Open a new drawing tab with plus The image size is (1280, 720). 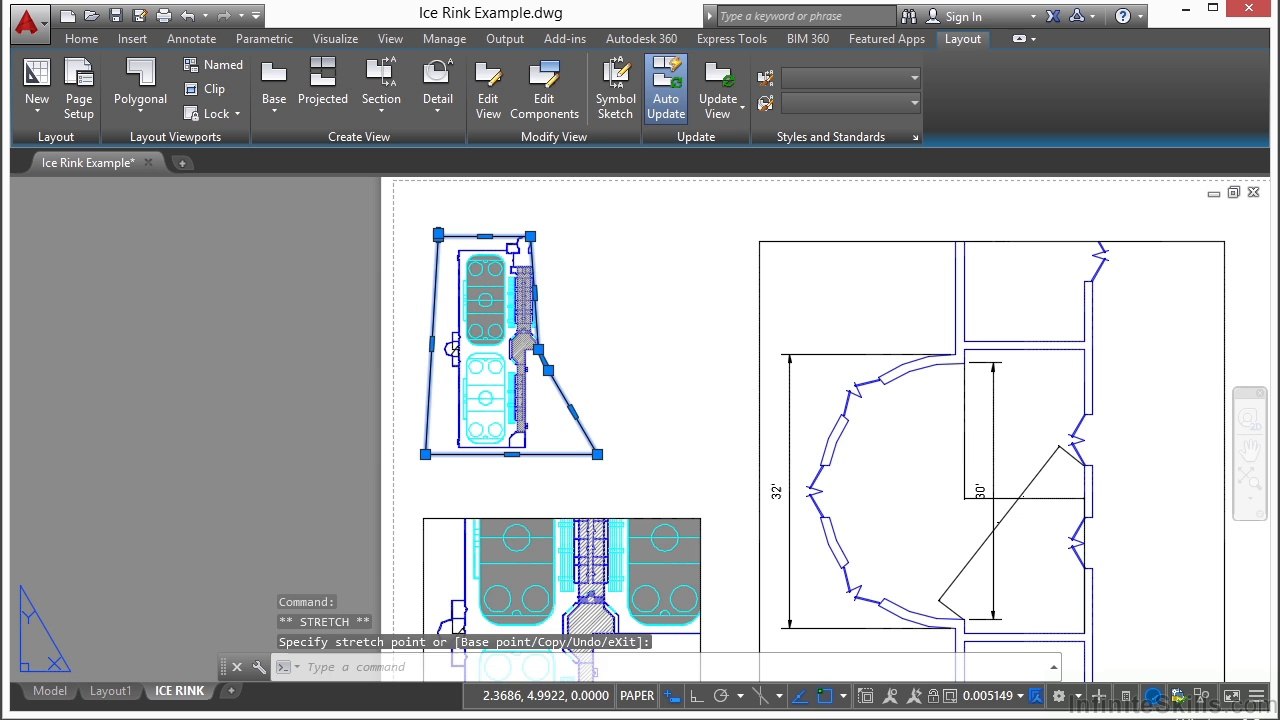[x=182, y=163]
